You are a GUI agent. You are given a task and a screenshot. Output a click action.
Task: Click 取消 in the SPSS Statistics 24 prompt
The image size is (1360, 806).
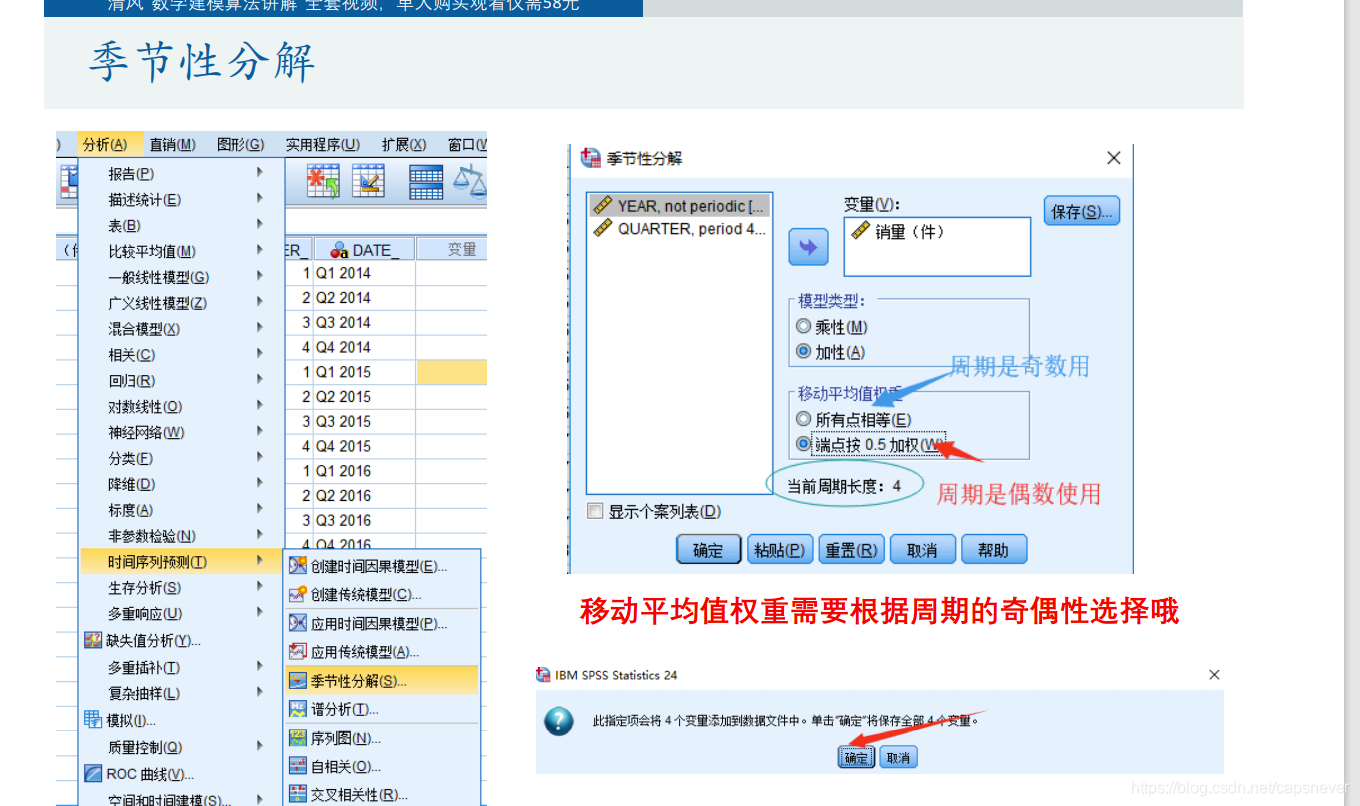coord(898,757)
